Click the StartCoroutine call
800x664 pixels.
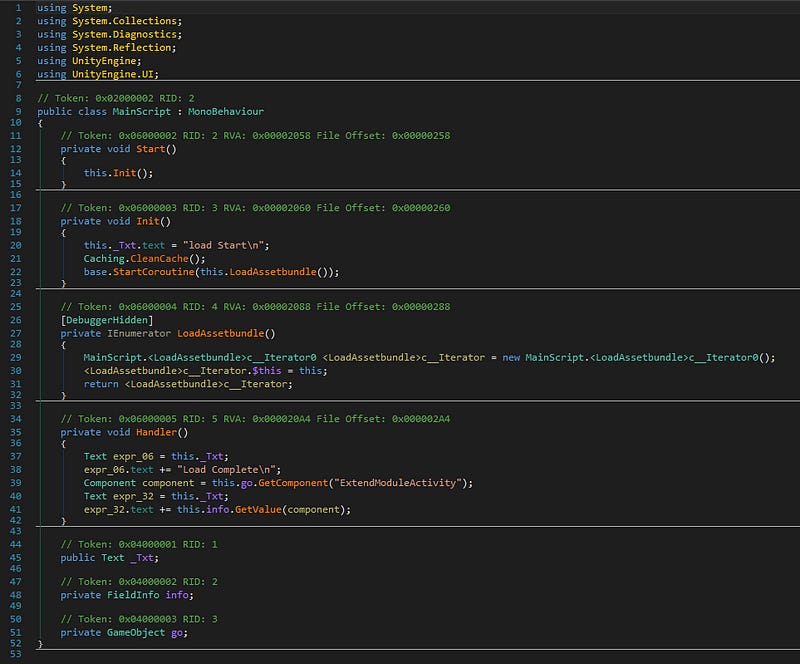point(154,272)
